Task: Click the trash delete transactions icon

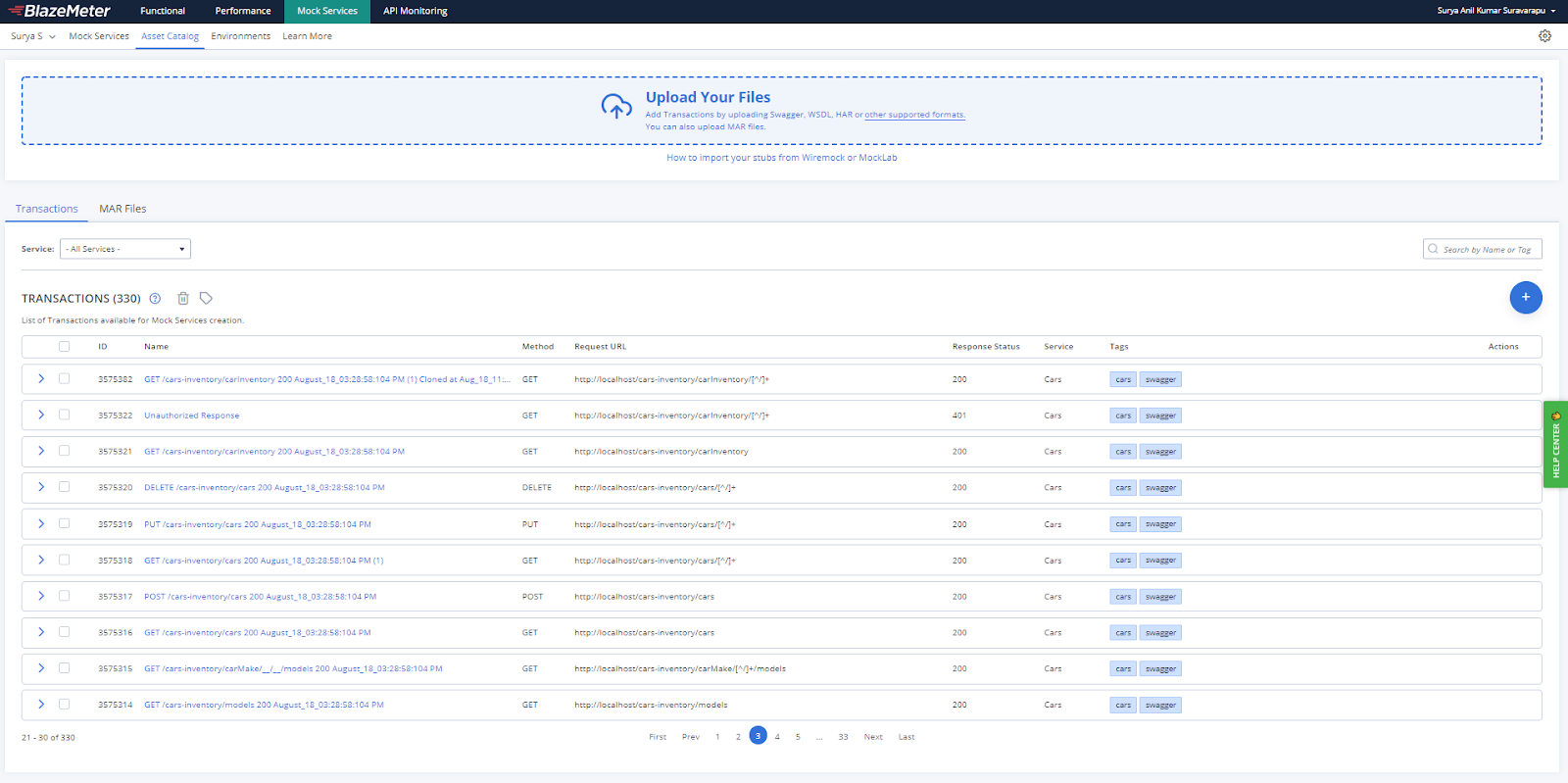Action: [183, 298]
